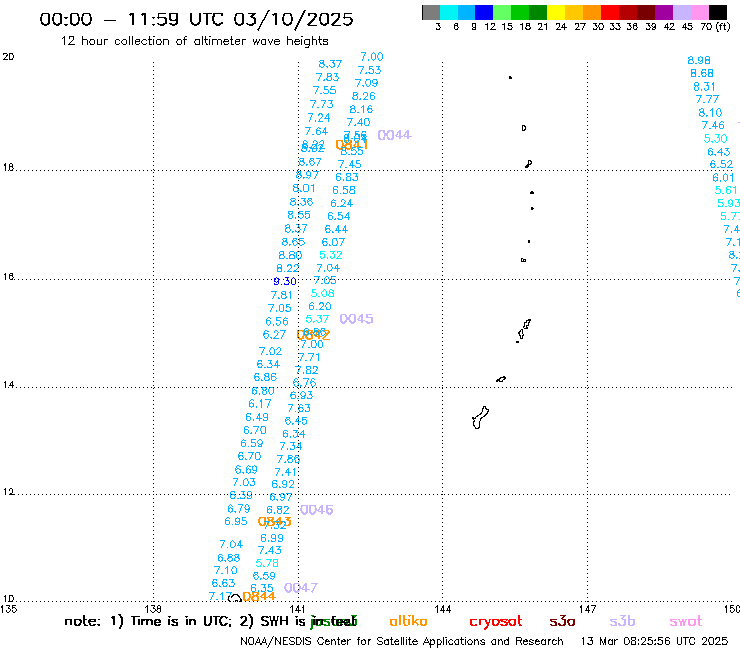The image size is (740, 650).
Task: Click the 7.83 wave height value
Action: [x=328, y=77]
